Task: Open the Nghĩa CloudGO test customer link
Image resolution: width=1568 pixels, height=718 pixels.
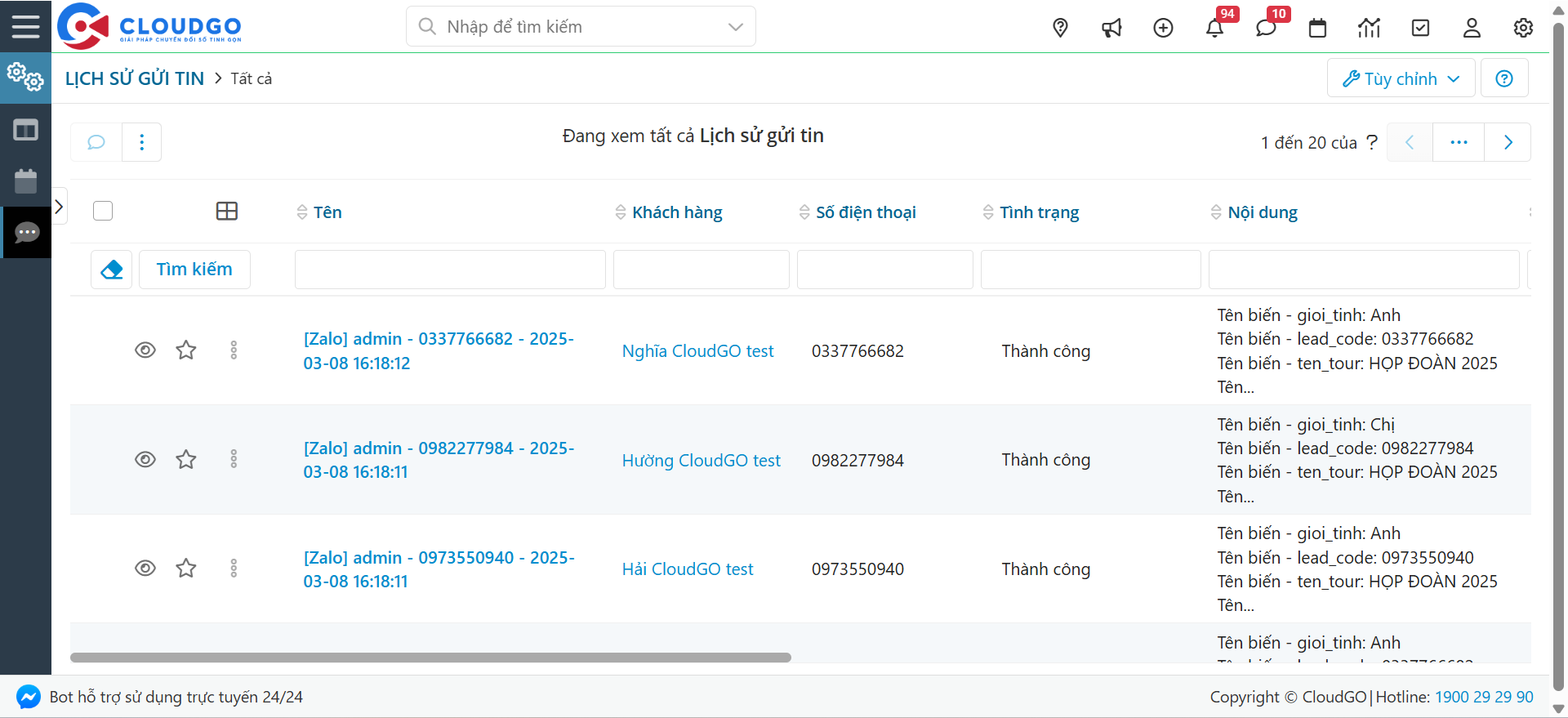Action: coord(697,351)
